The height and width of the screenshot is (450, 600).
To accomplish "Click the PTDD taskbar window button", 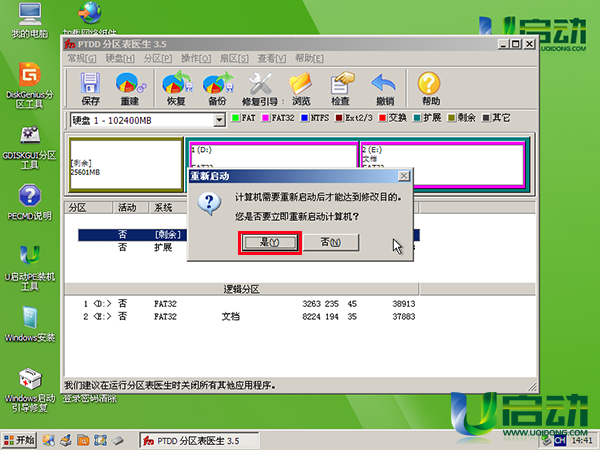I will click(x=199, y=441).
